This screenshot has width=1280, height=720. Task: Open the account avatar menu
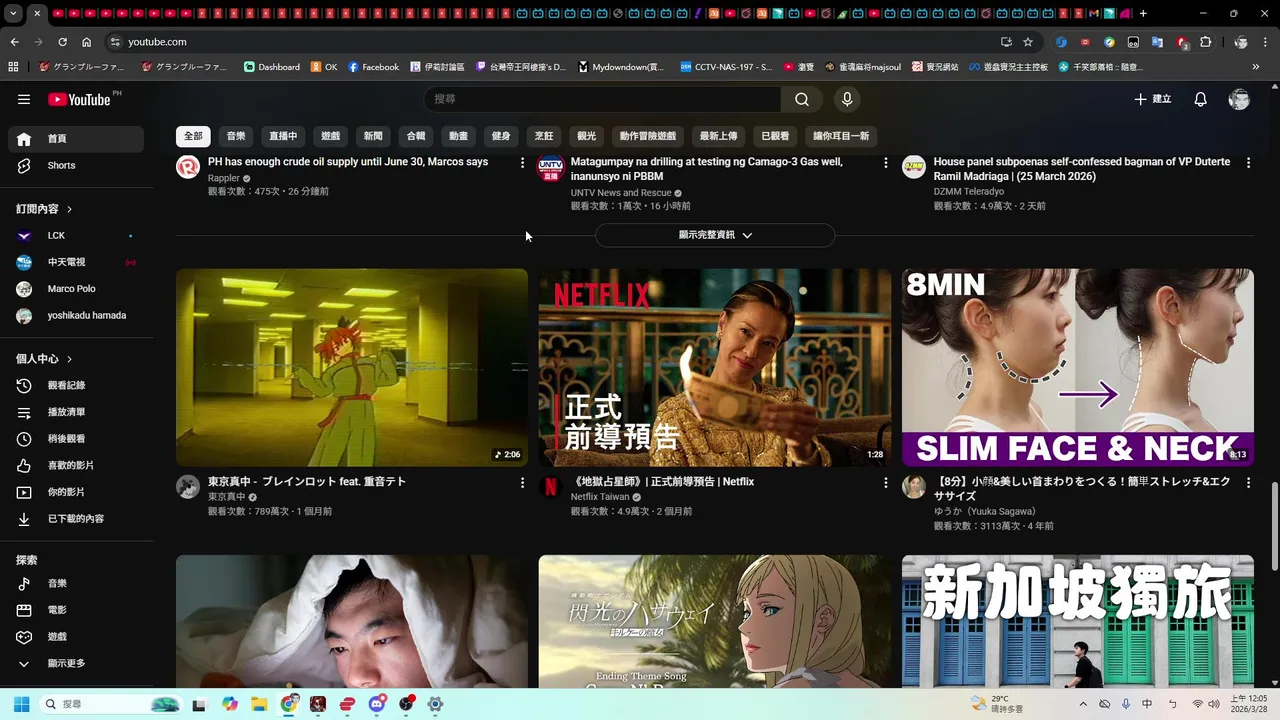click(x=1239, y=99)
